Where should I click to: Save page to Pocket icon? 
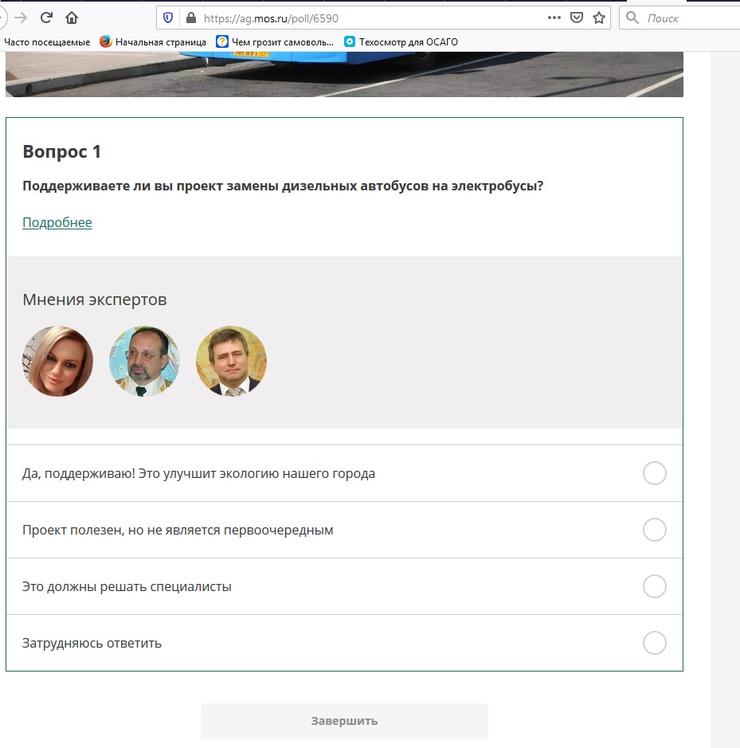[x=576, y=18]
